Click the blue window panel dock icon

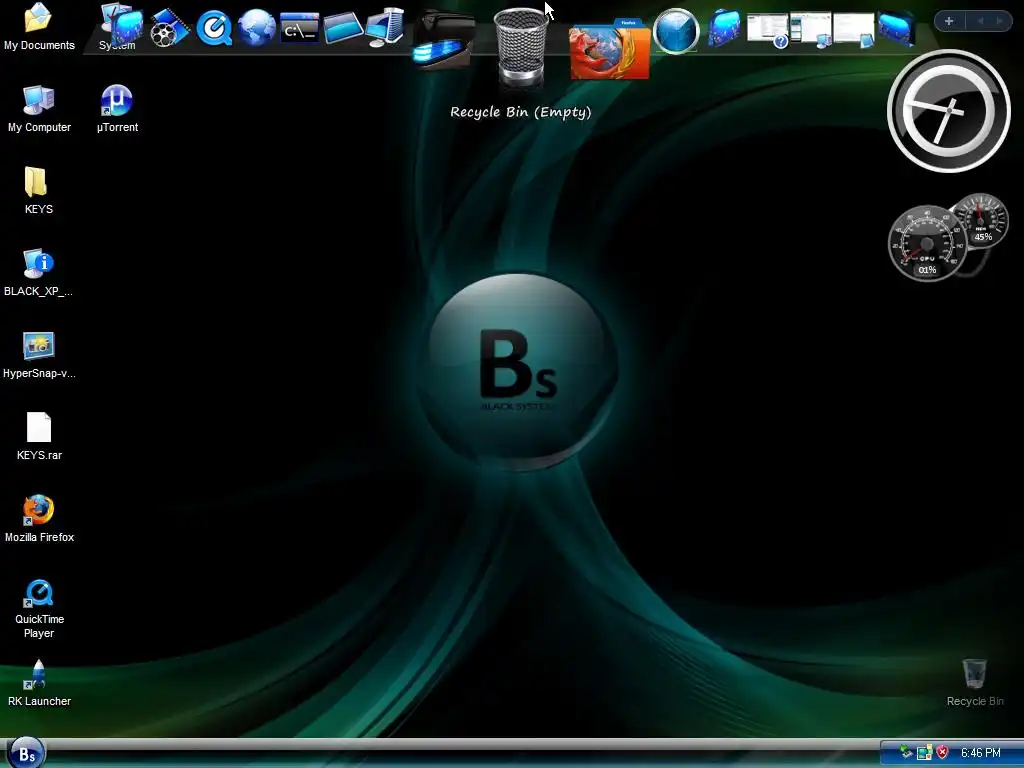point(343,29)
